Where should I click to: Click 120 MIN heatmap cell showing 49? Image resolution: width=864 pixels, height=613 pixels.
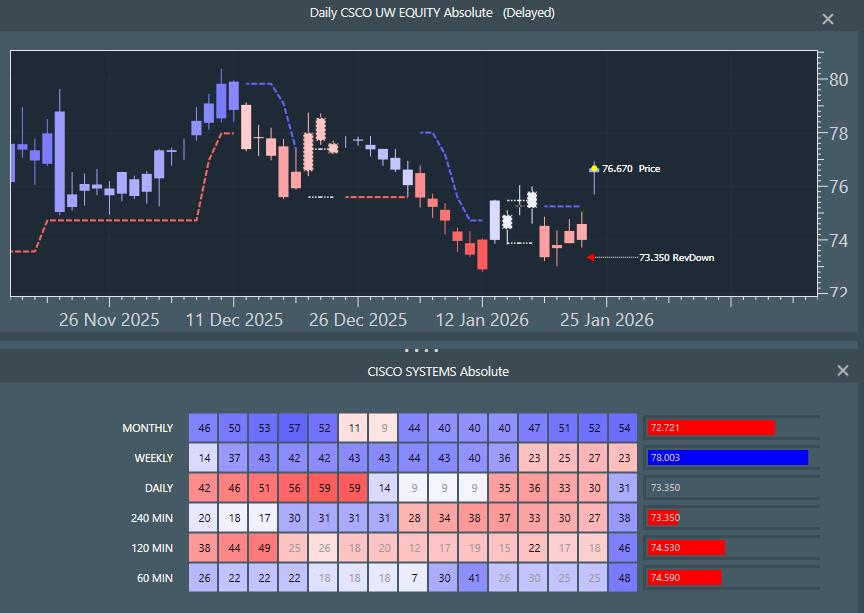pos(264,548)
